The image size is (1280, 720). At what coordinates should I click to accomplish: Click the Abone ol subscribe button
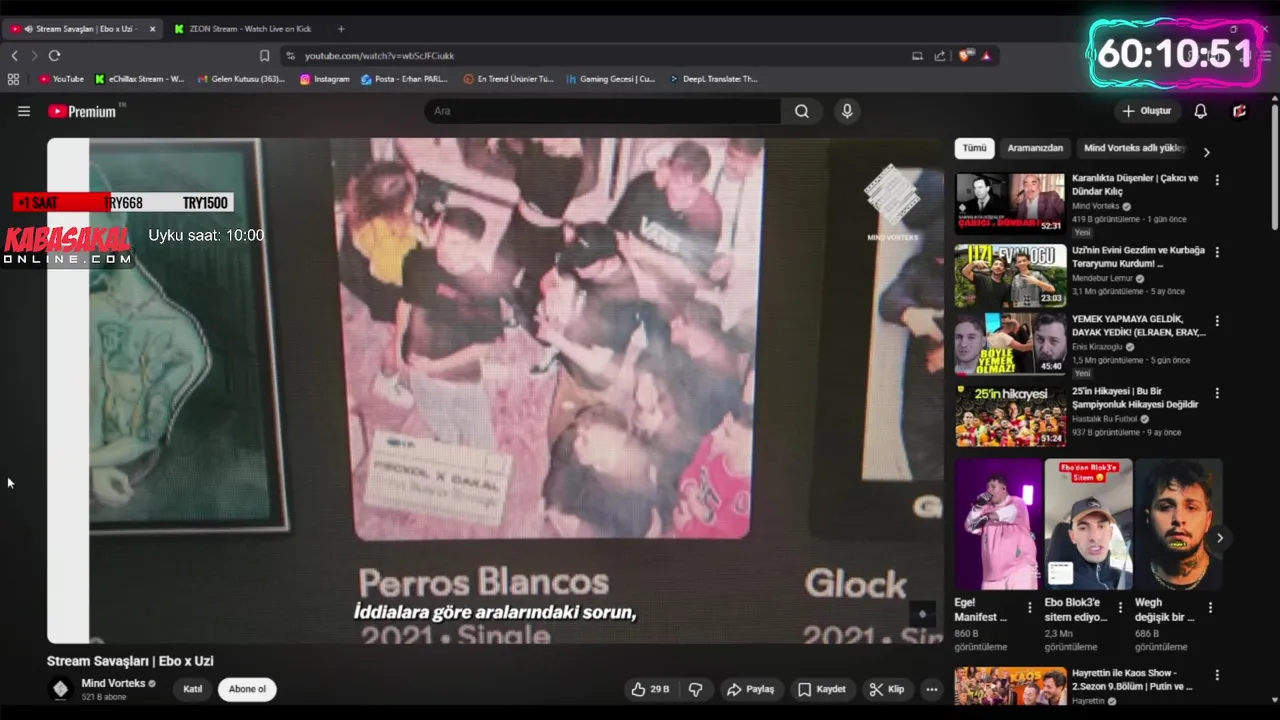tap(247, 689)
